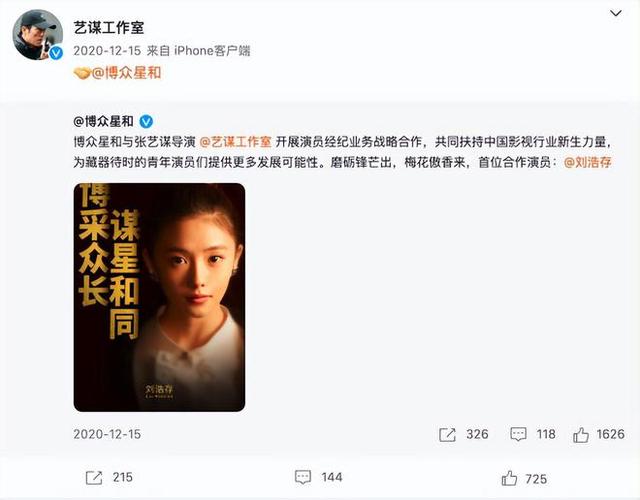Open the @刘浩存 mention link

588,162
